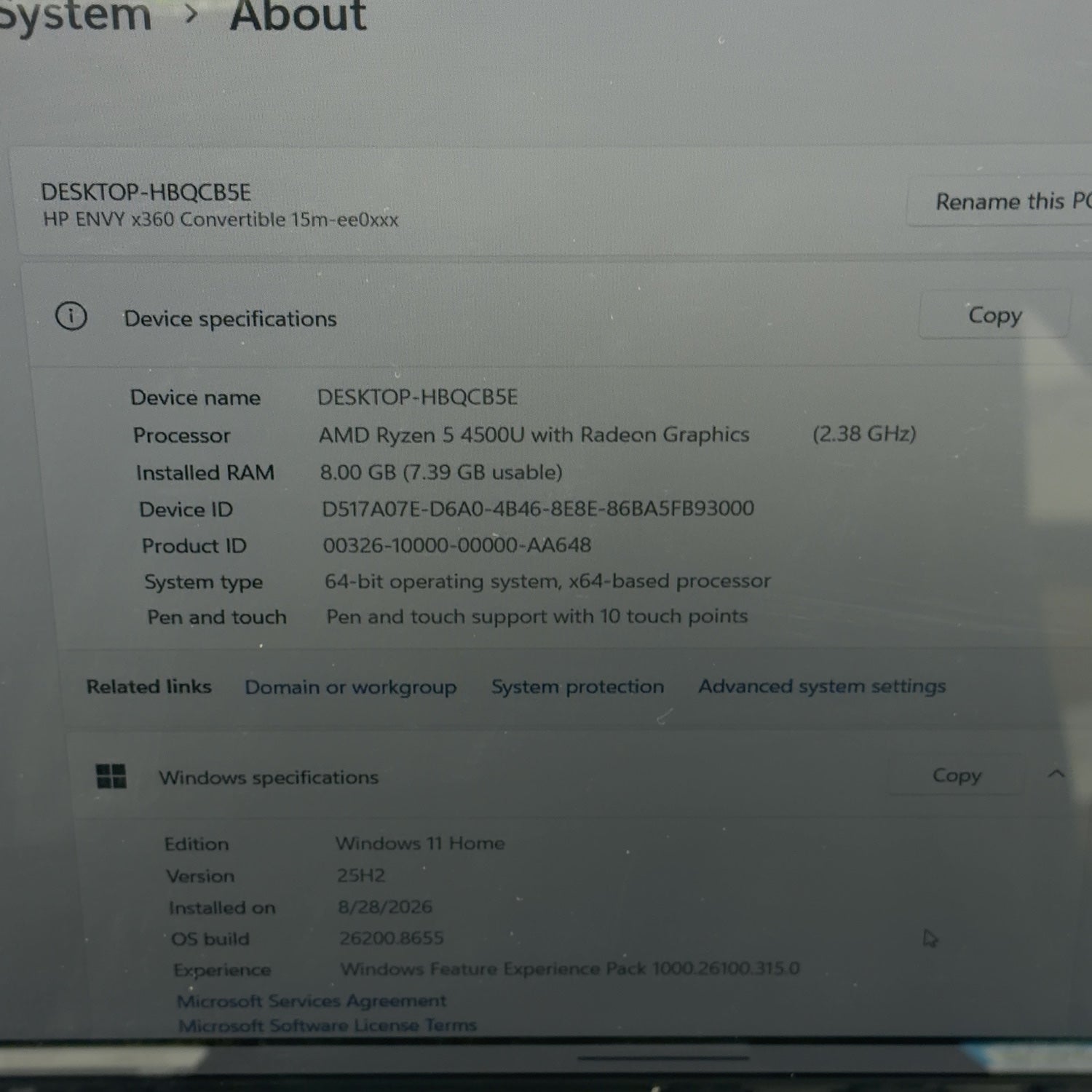
Task: Copy the Windows specifications
Action: tap(957, 775)
